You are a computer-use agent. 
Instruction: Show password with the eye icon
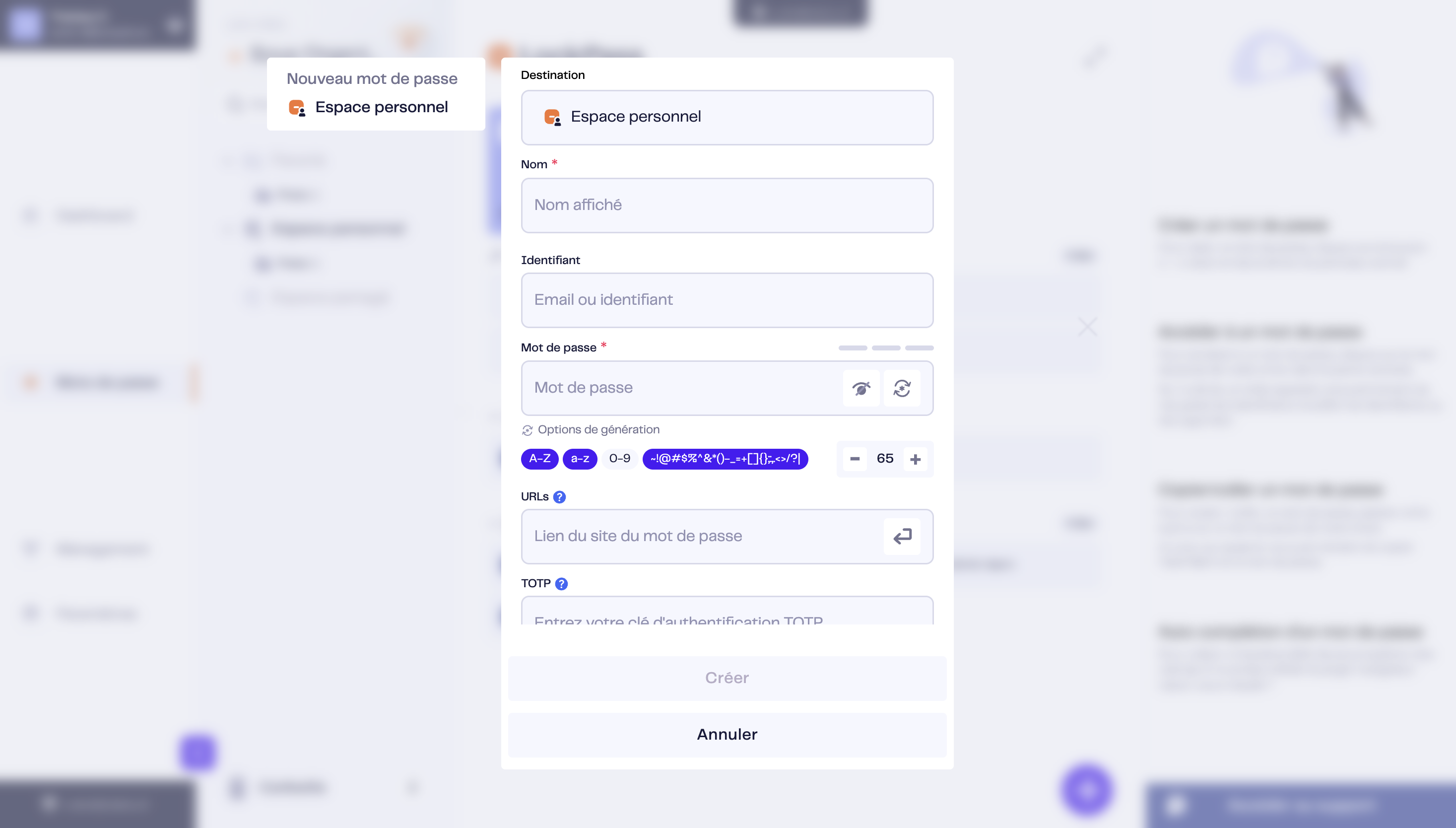coord(861,388)
